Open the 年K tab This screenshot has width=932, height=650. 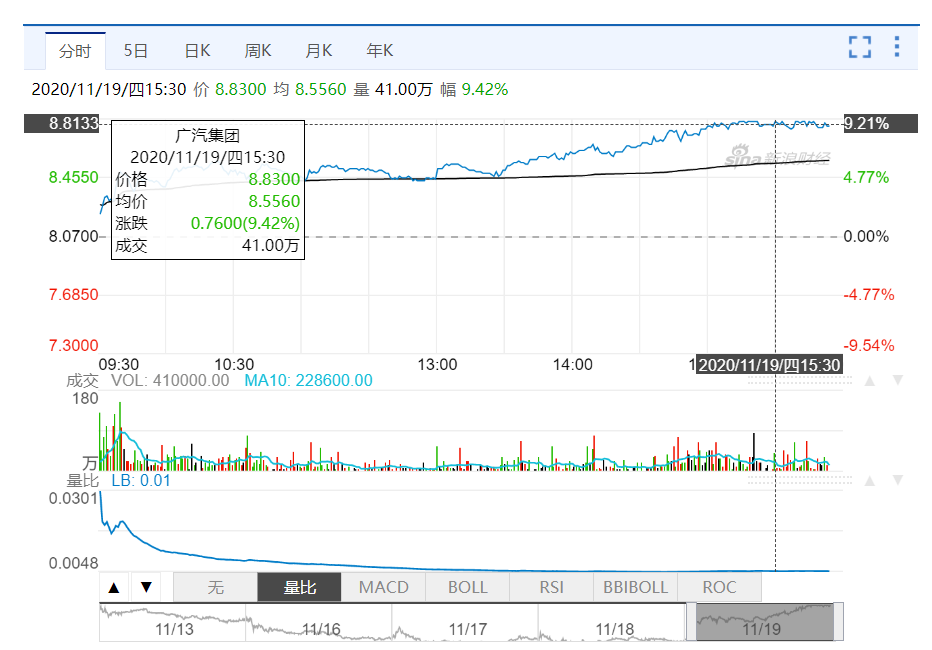pyautogui.click(x=380, y=51)
